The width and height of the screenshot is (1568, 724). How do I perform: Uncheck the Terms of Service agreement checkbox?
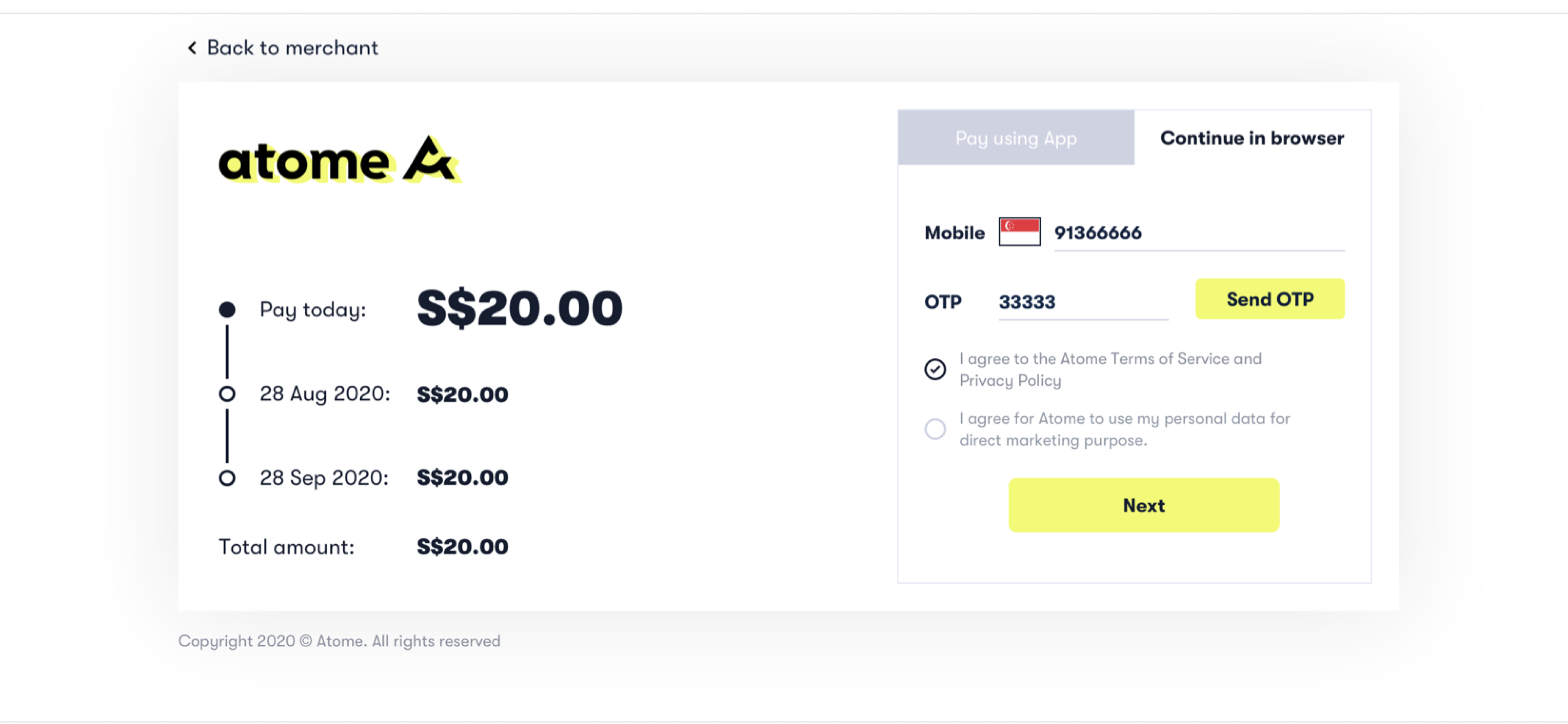click(x=934, y=369)
